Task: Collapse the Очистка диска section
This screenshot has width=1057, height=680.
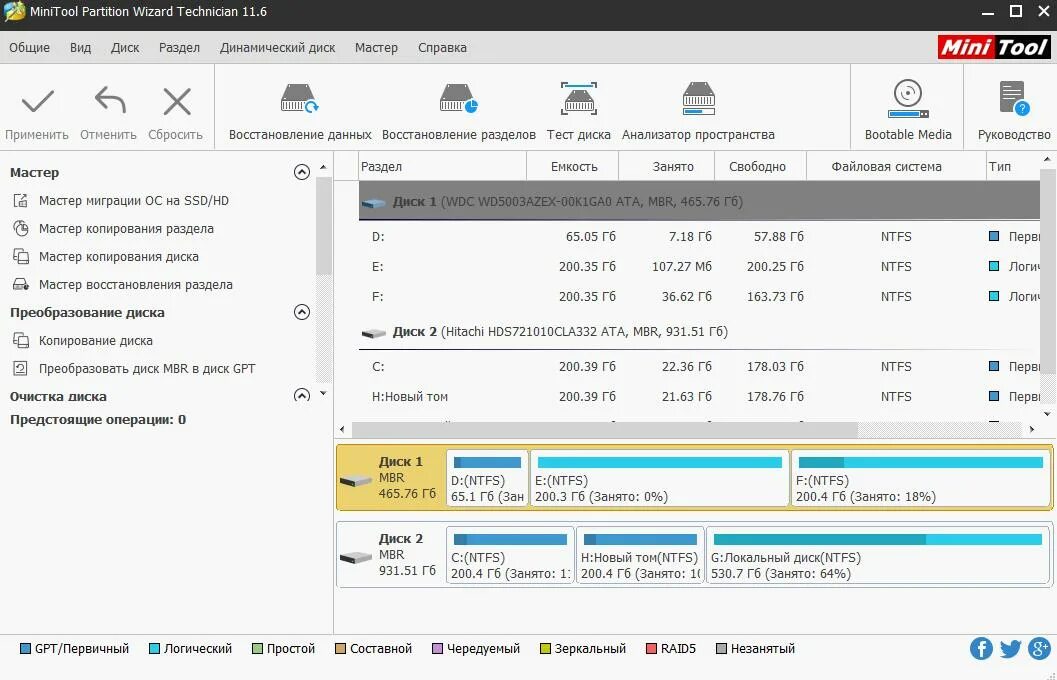Action: click(302, 396)
